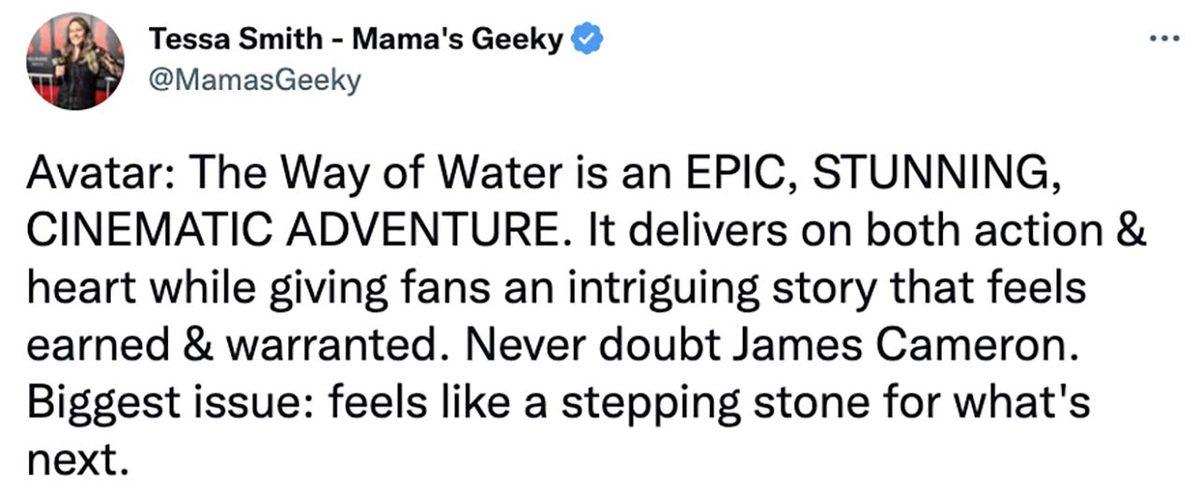Image resolution: width=1200 pixels, height=494 pixels.
Task: Open the Tessa Smith - Mama's Geeky profile name
Action: (x=355, y=42)
